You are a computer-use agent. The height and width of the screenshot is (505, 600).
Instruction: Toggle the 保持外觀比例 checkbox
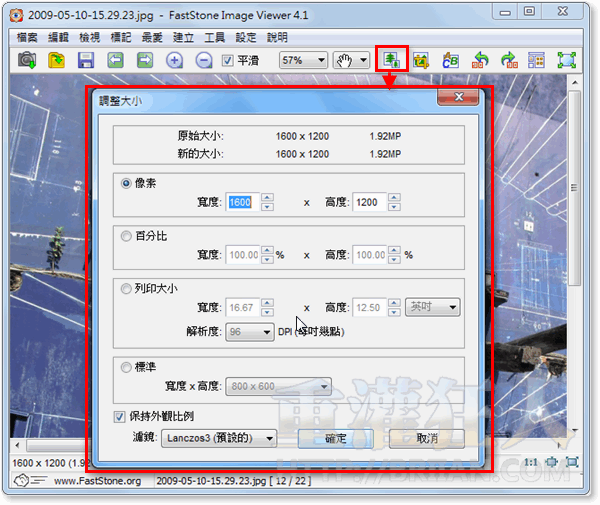click(x=122, y=417)
